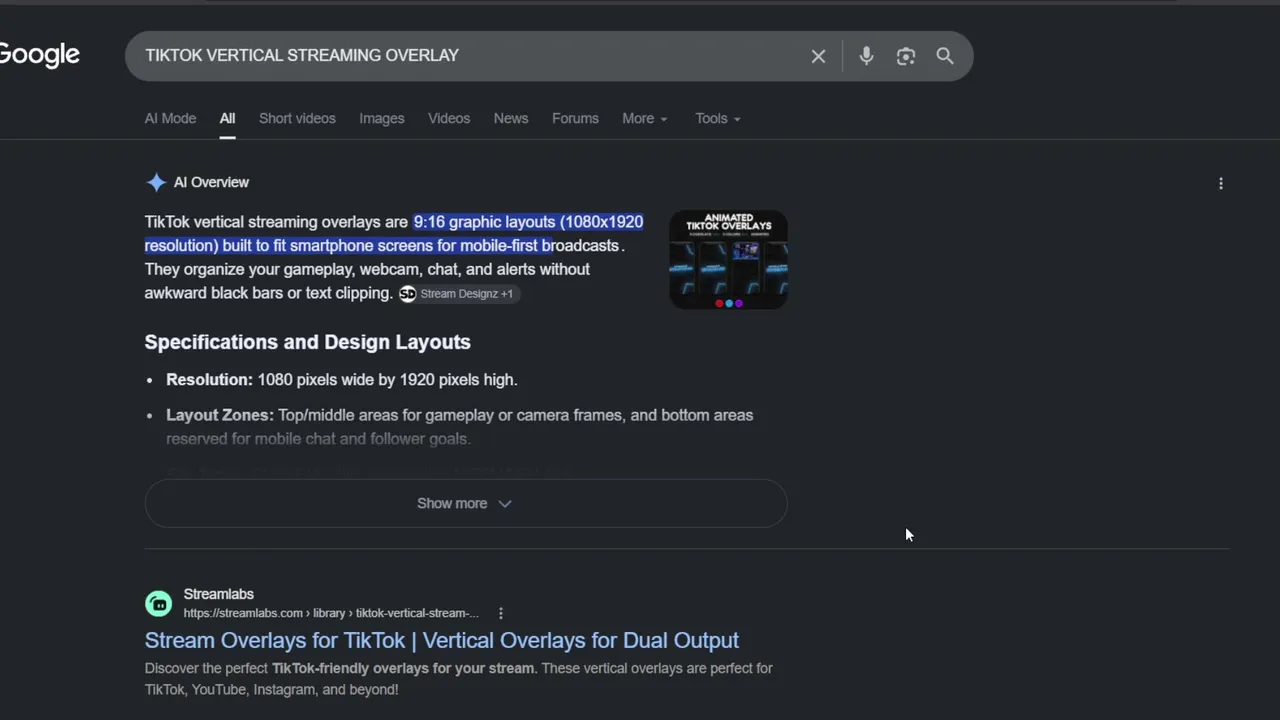Click into the search query input field

point(470,56)
